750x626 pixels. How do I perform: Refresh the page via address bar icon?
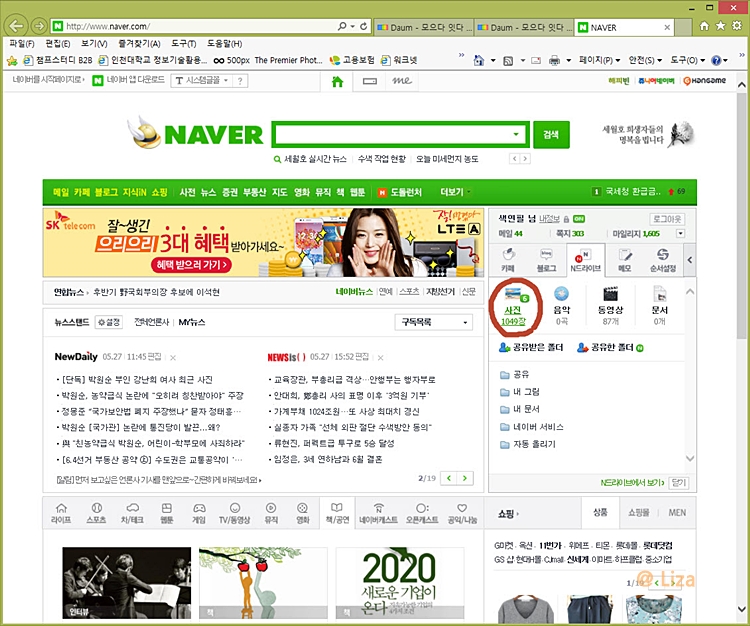click(x=364, y=26)
